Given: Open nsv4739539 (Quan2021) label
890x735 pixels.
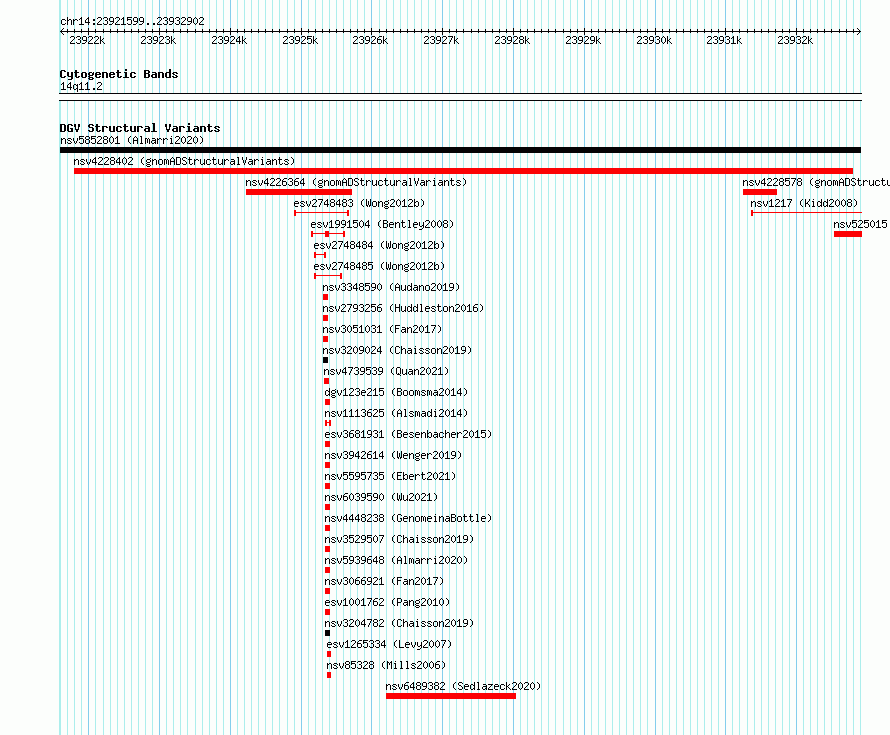Looking at the screenshot, I should point(387,371).
